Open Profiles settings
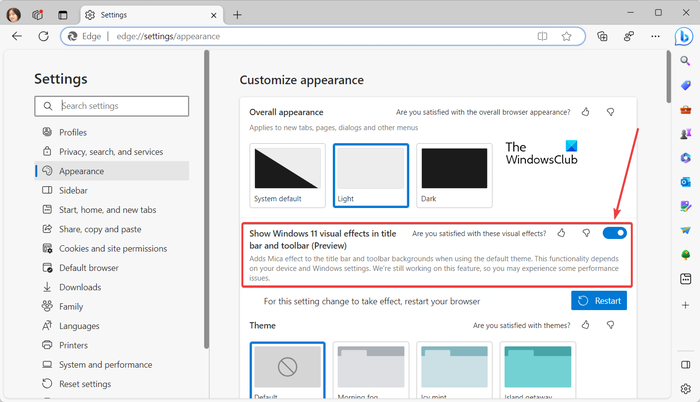This screenshot has width=700, height=402. tap(112, 132)
